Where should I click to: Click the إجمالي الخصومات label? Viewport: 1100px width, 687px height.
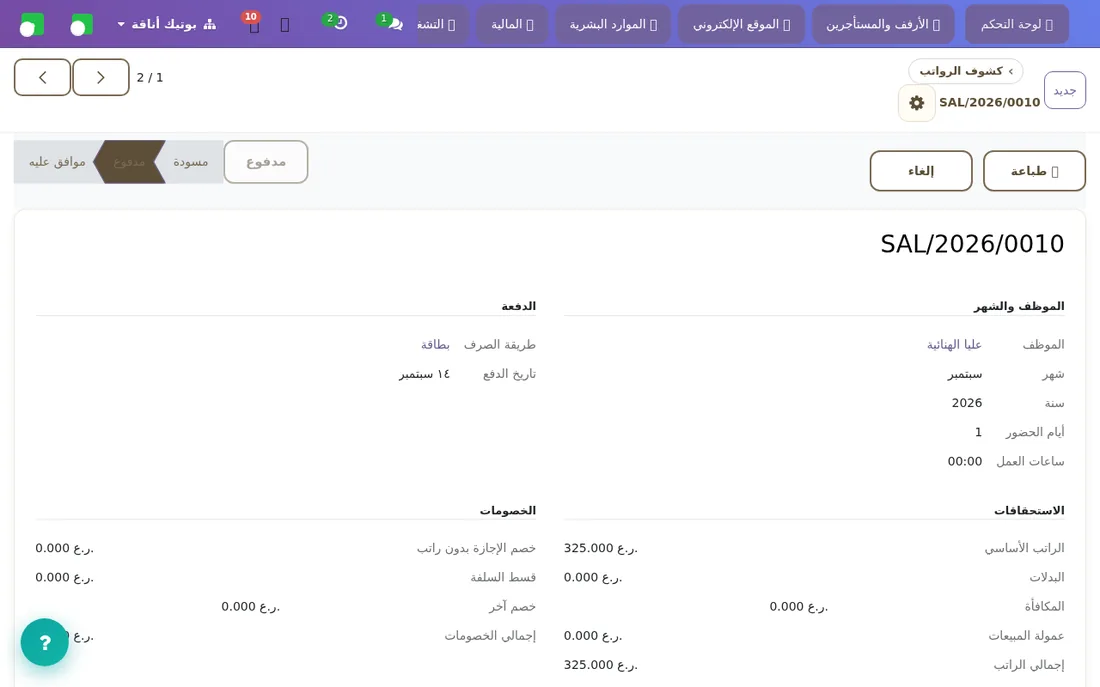[490, 636]
